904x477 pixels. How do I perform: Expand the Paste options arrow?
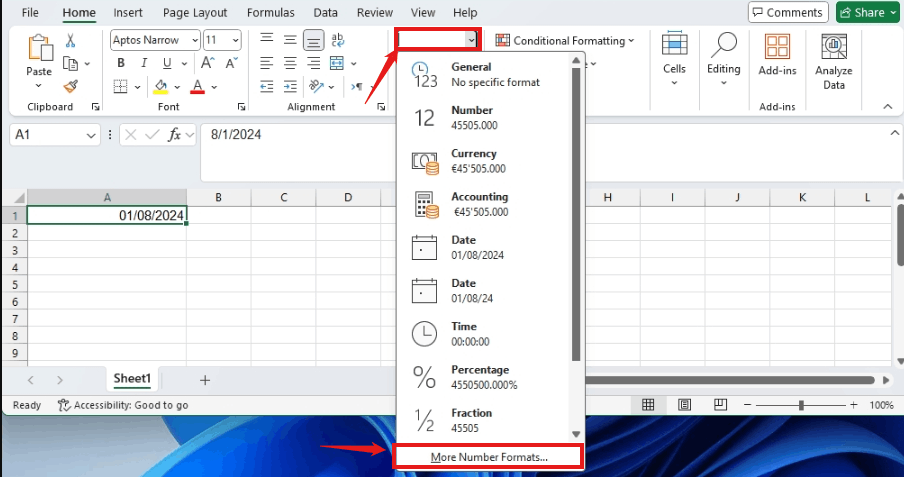(x=39, y=86)
